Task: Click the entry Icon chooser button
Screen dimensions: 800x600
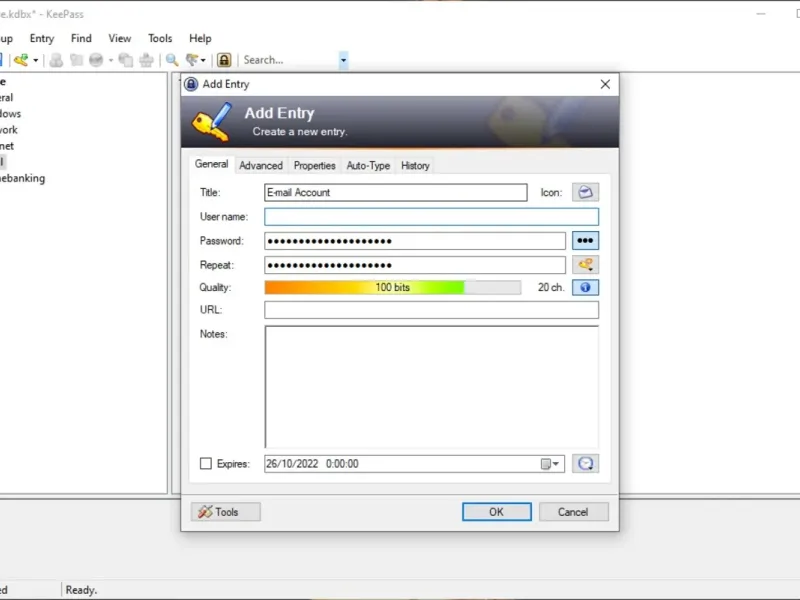Action: tap(585, 192)
